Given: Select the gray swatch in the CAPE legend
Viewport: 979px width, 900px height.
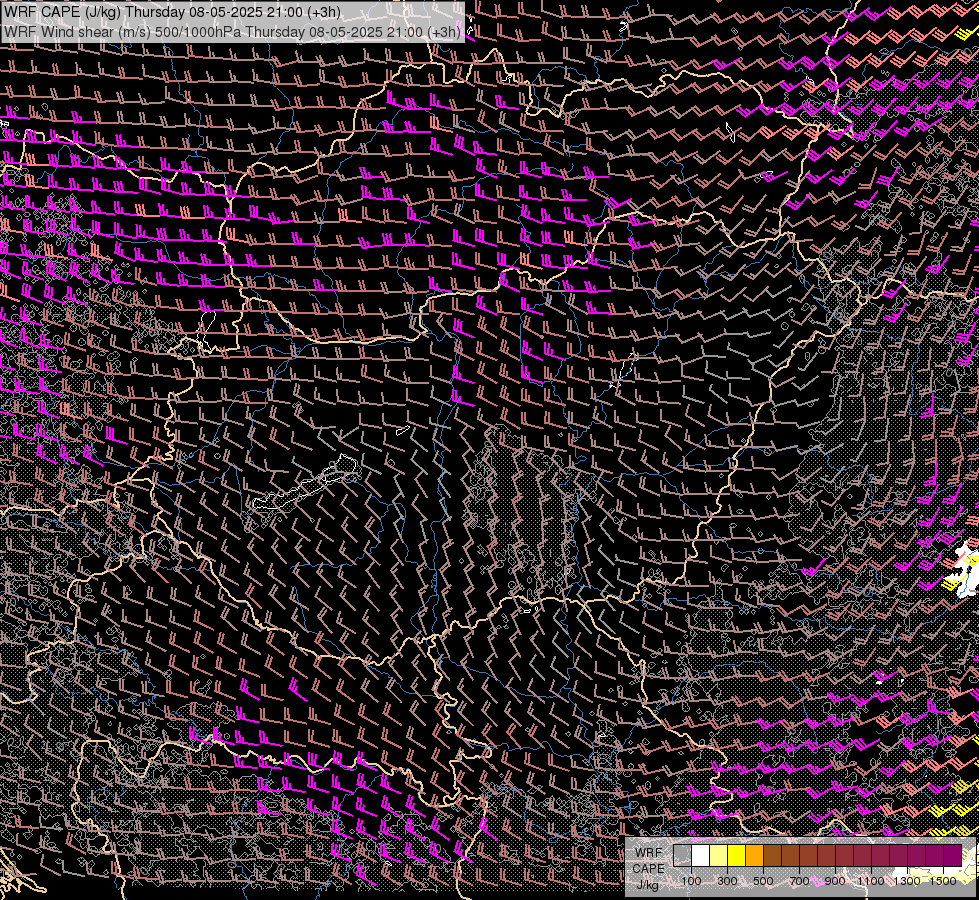Looking at the screenshot, I should [682, 856].
